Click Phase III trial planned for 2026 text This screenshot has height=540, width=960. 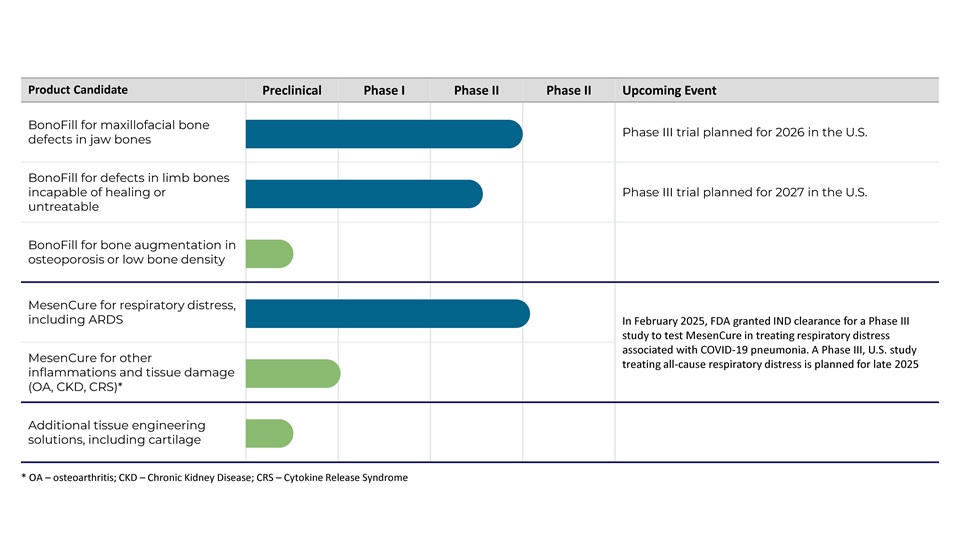744,132
